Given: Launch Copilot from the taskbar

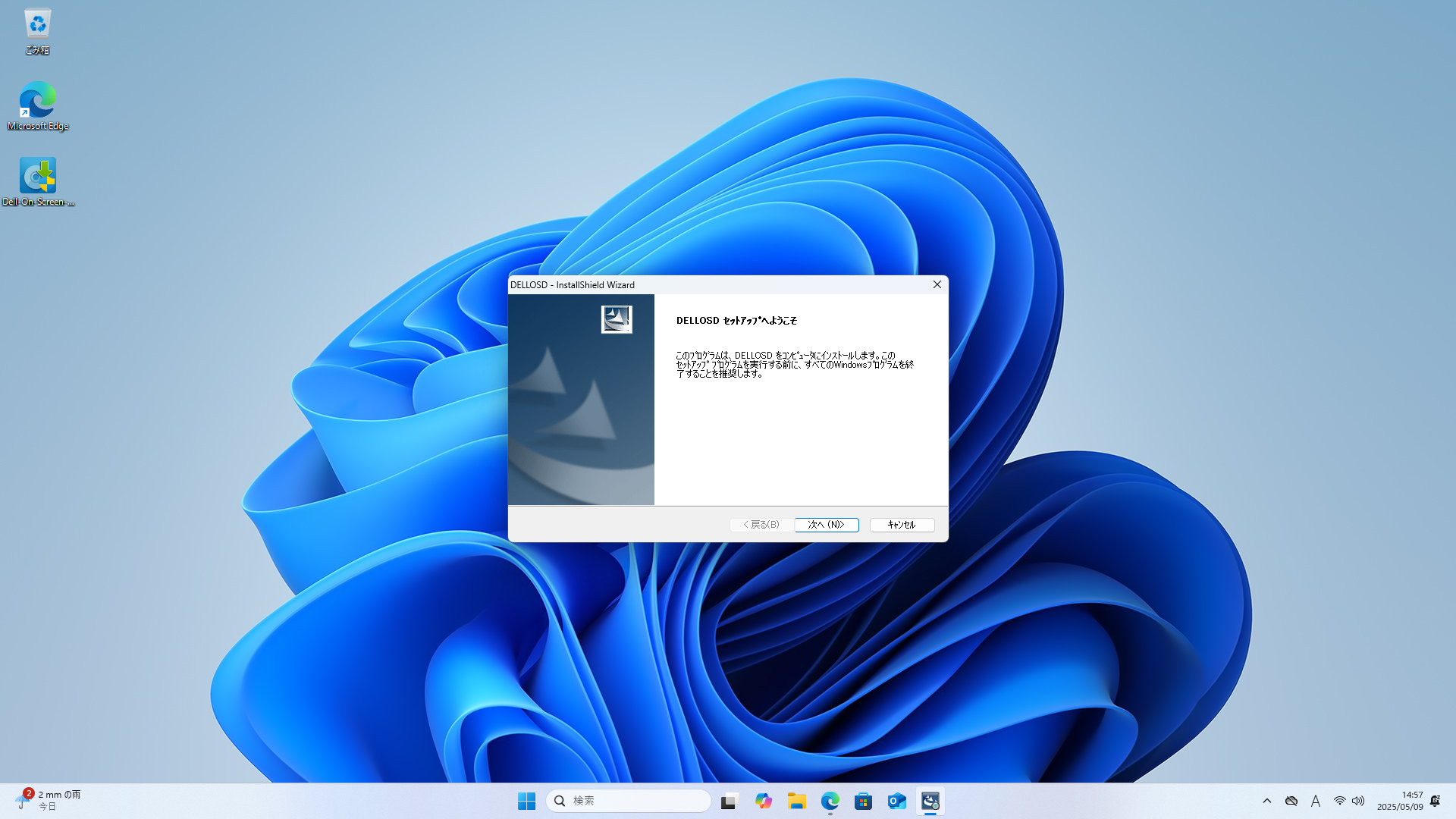Looking at the screenshot, I should click(763, 801).
